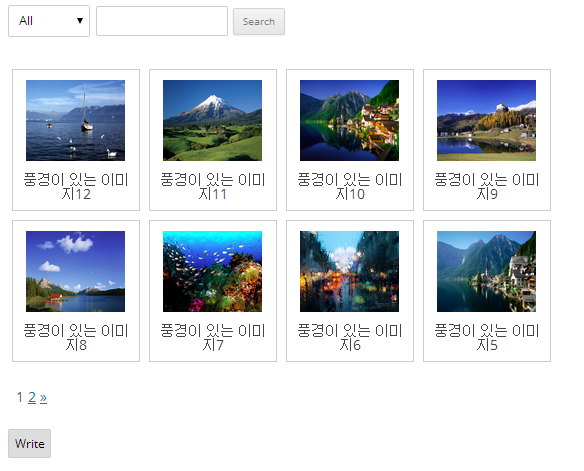The width and height of the screenshot is (584, 471).
Task: Click title 풍경이 있는 이미지9
Action: [487, 187]
